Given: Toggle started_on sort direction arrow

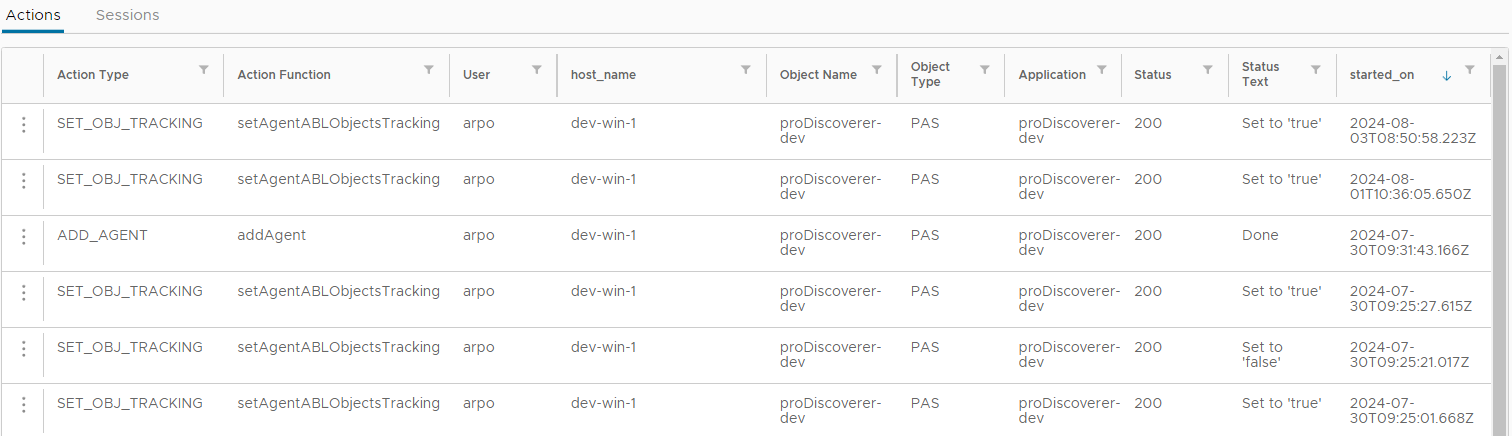Looking at the screenshot, I should (1447, 76).
